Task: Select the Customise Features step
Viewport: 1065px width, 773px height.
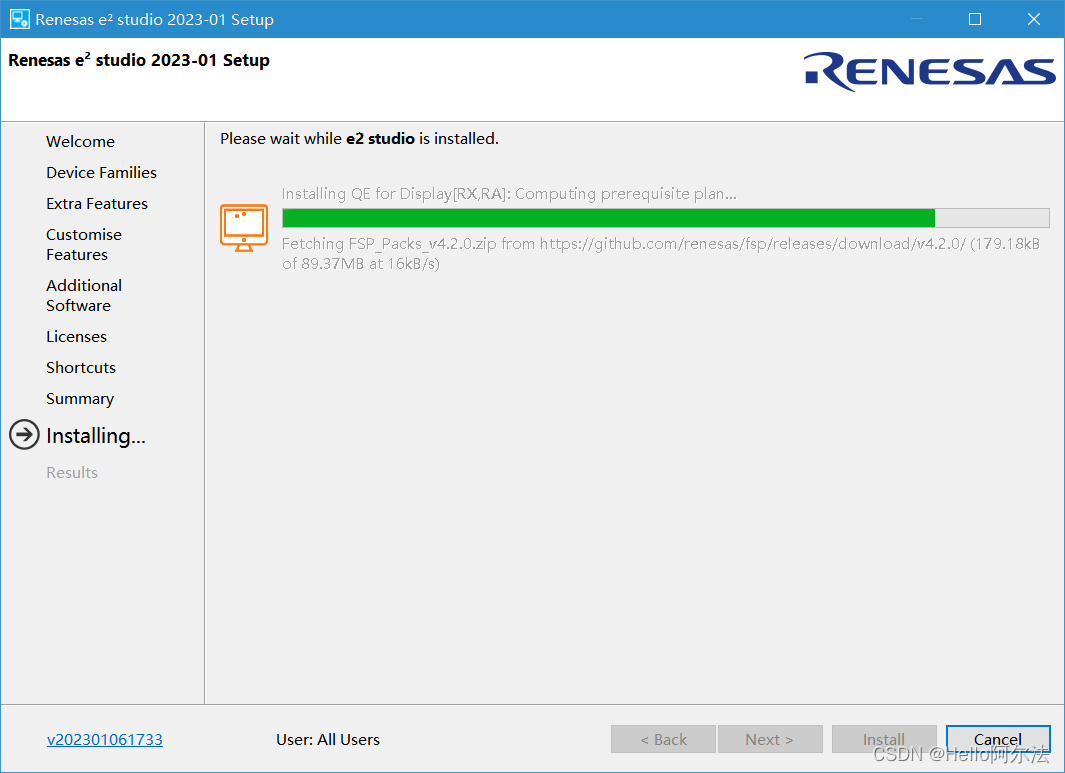Action: pyautogui.click(x=84, y=245)
